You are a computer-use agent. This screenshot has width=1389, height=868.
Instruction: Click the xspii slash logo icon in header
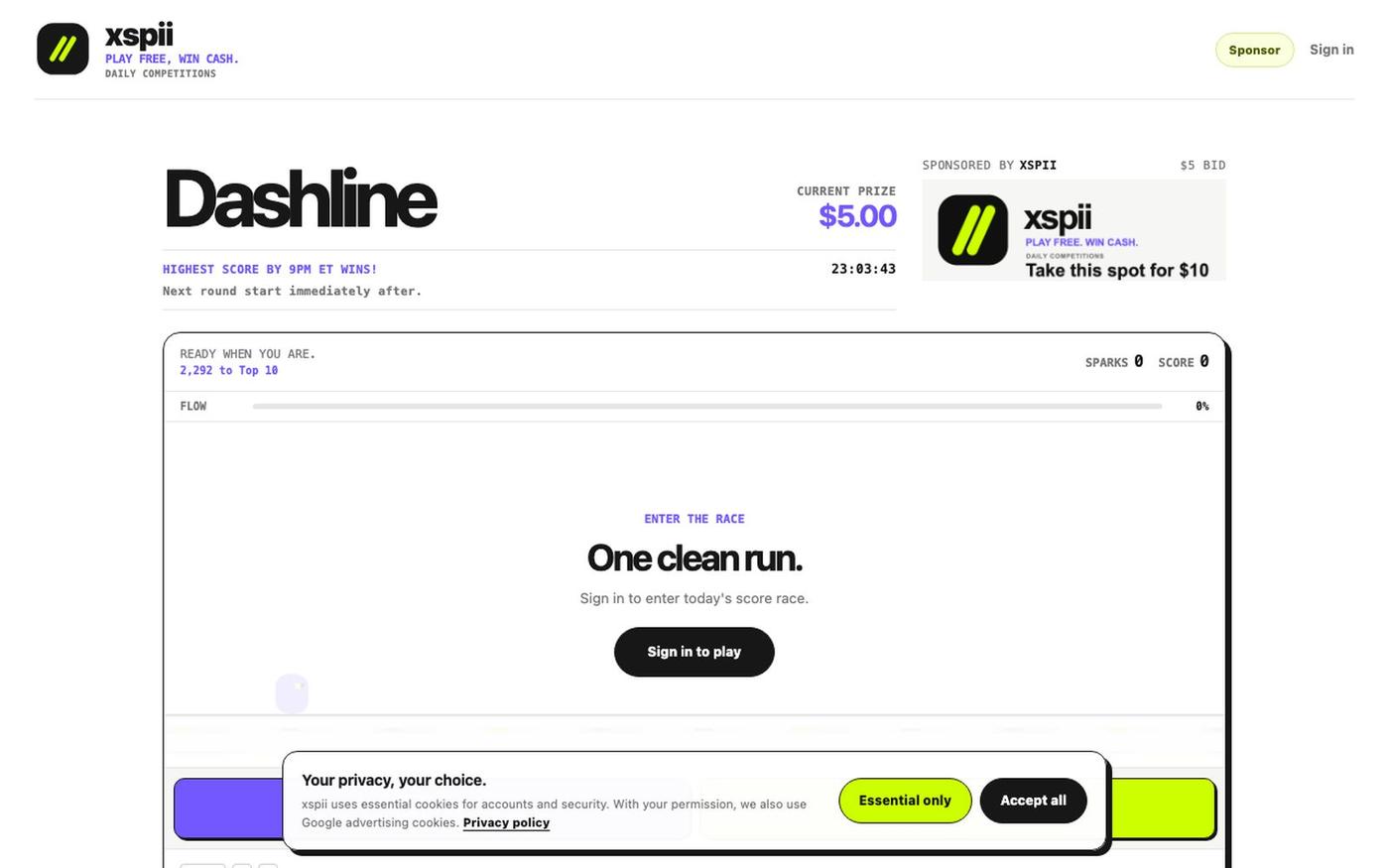click(63, 49)
